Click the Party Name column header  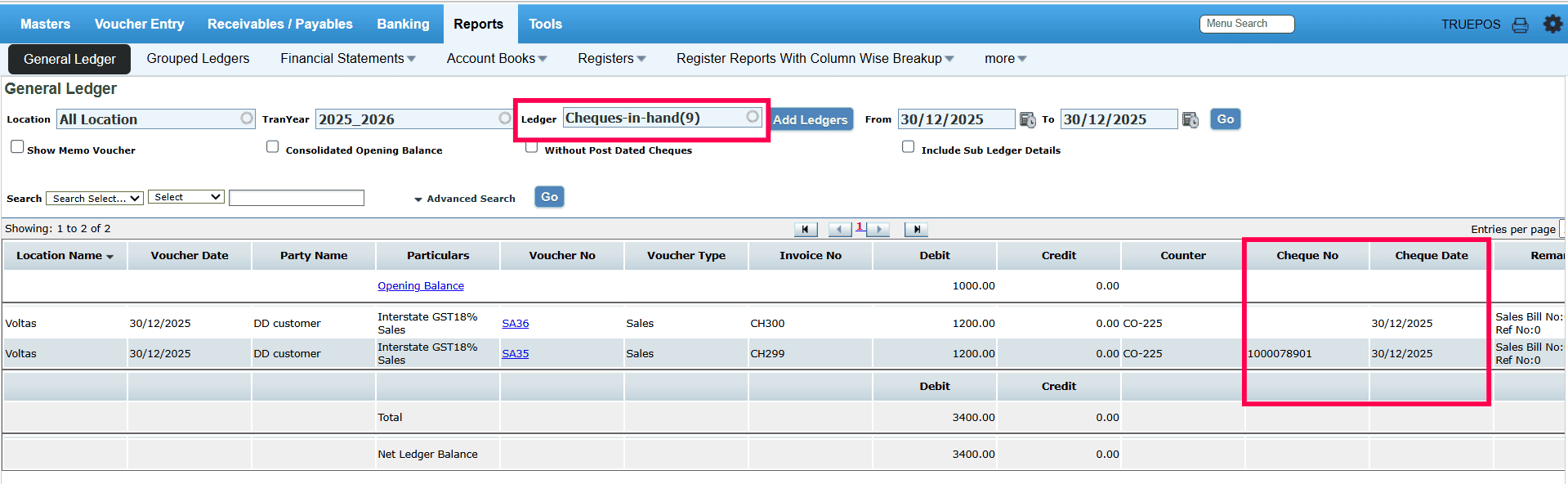(x=314, y=256)
